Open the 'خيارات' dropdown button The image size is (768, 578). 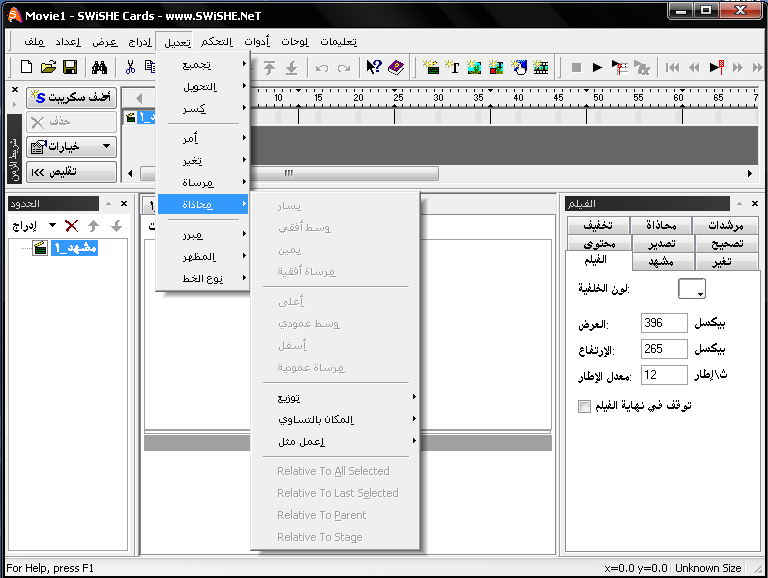tap(71, 146)
